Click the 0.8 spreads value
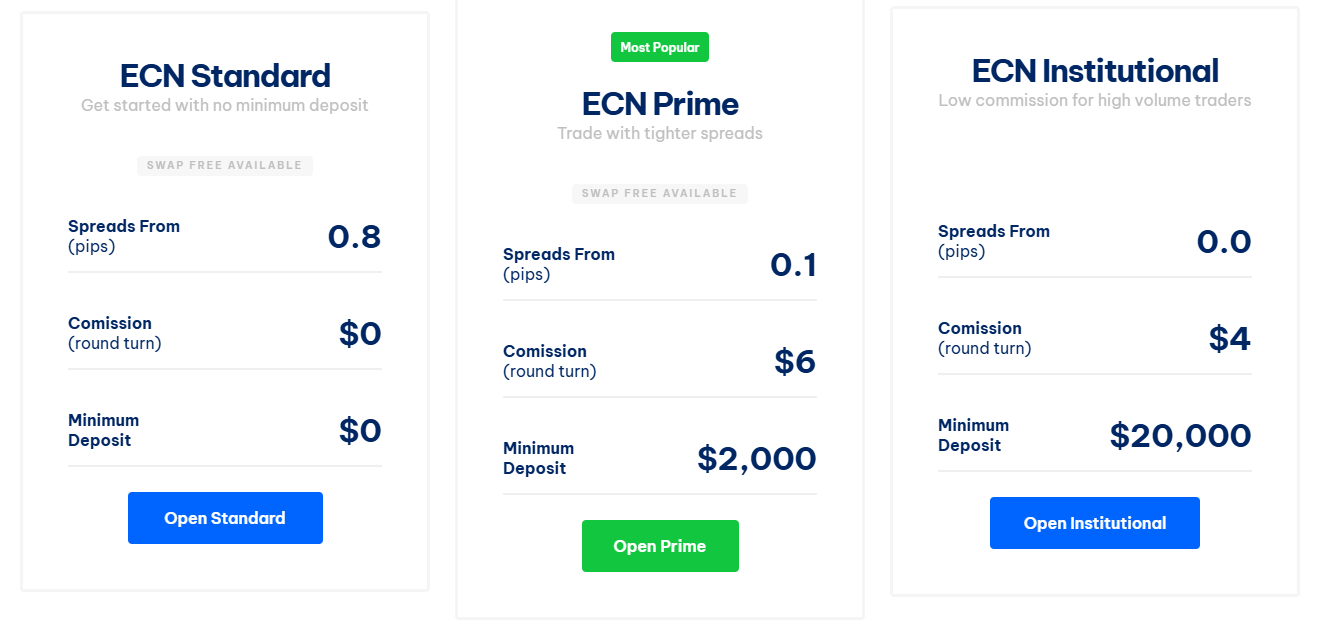 tap(354, 237)
